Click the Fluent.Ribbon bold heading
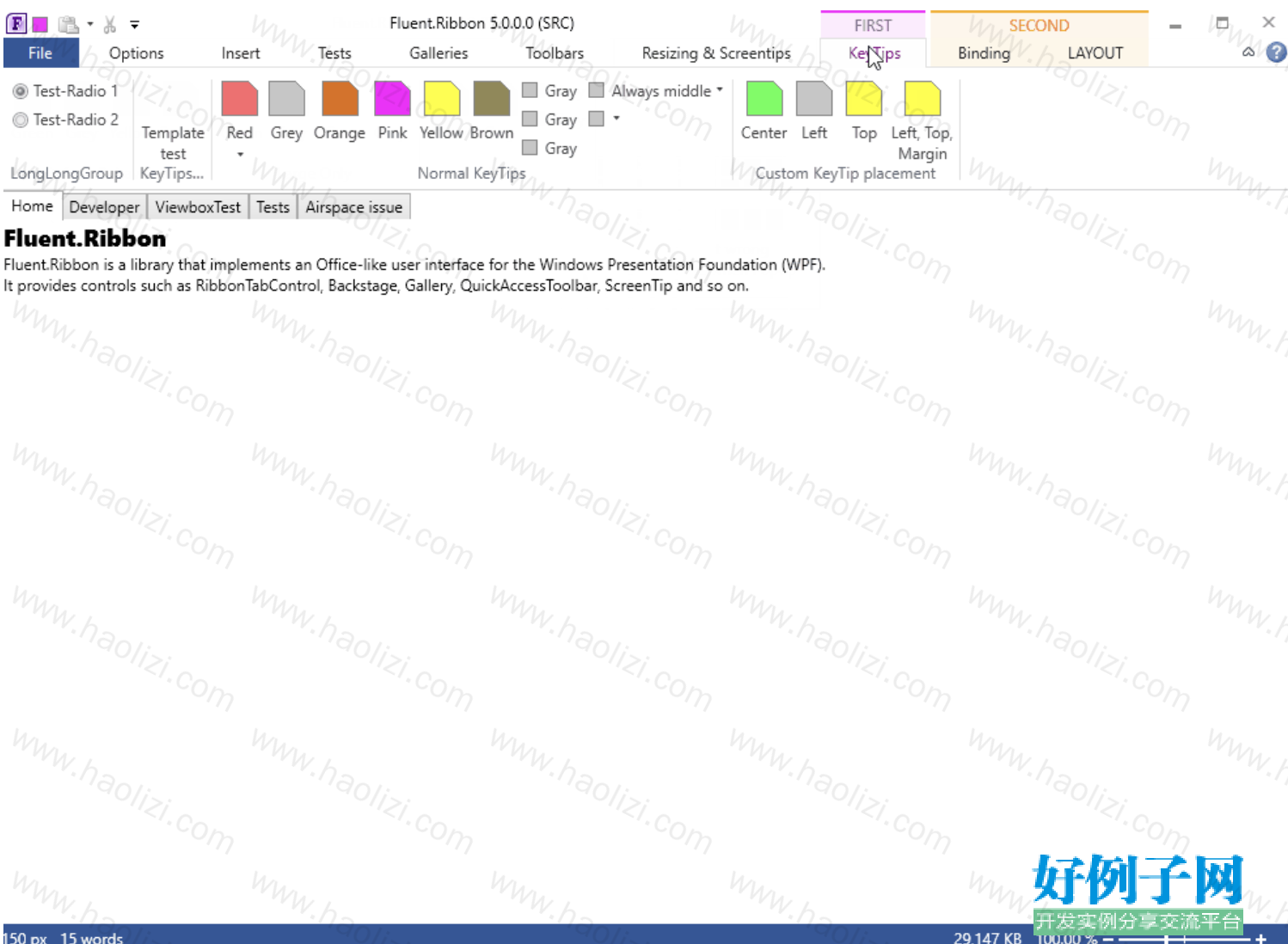Viewport: 1288px width, 944px height. tap(85, 238)
